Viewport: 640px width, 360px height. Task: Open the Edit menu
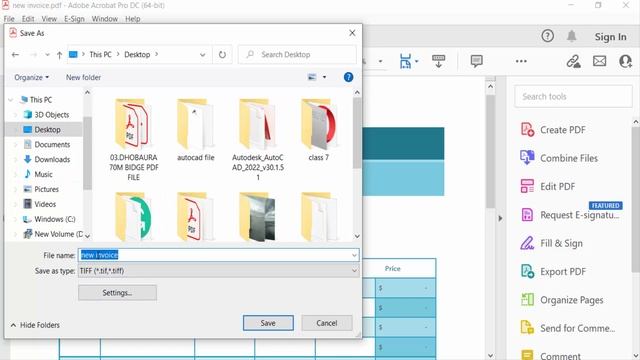coord(28,19)
